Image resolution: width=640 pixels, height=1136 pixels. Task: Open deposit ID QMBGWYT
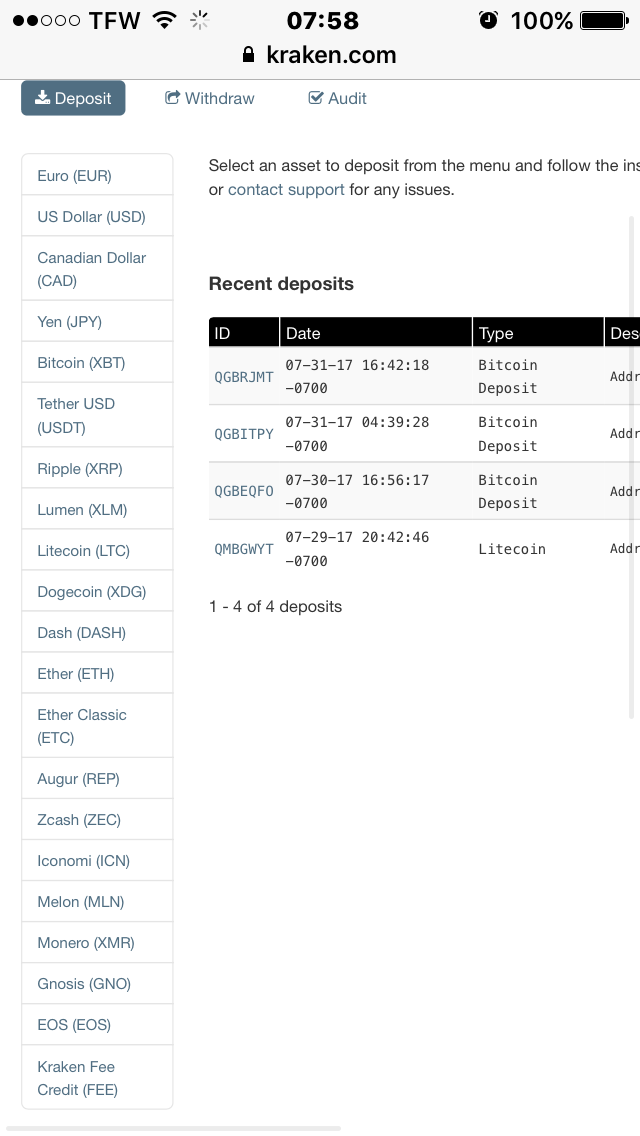click(244, 549)
